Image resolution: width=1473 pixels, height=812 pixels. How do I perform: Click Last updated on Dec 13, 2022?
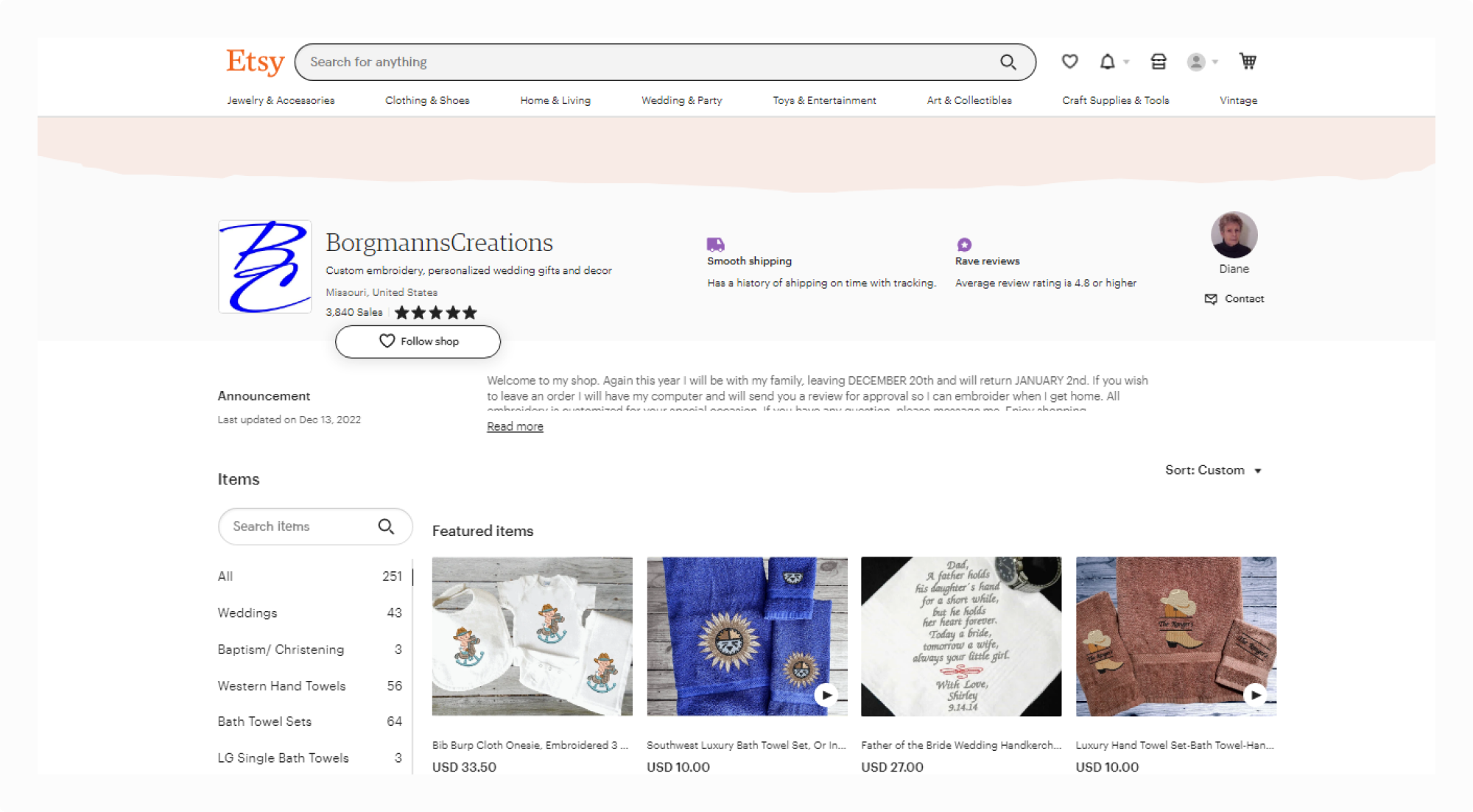[x=289, y=420]
